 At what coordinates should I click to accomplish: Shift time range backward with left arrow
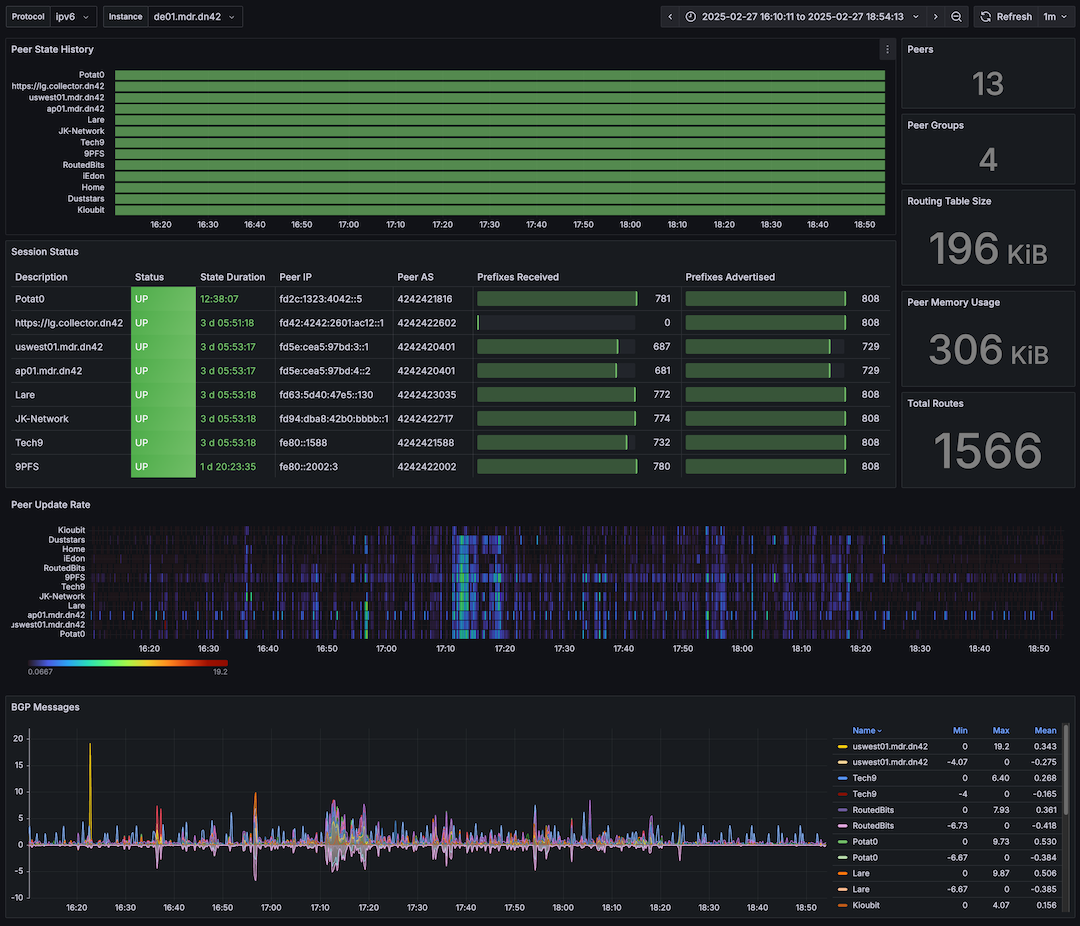tap(671, 17)
